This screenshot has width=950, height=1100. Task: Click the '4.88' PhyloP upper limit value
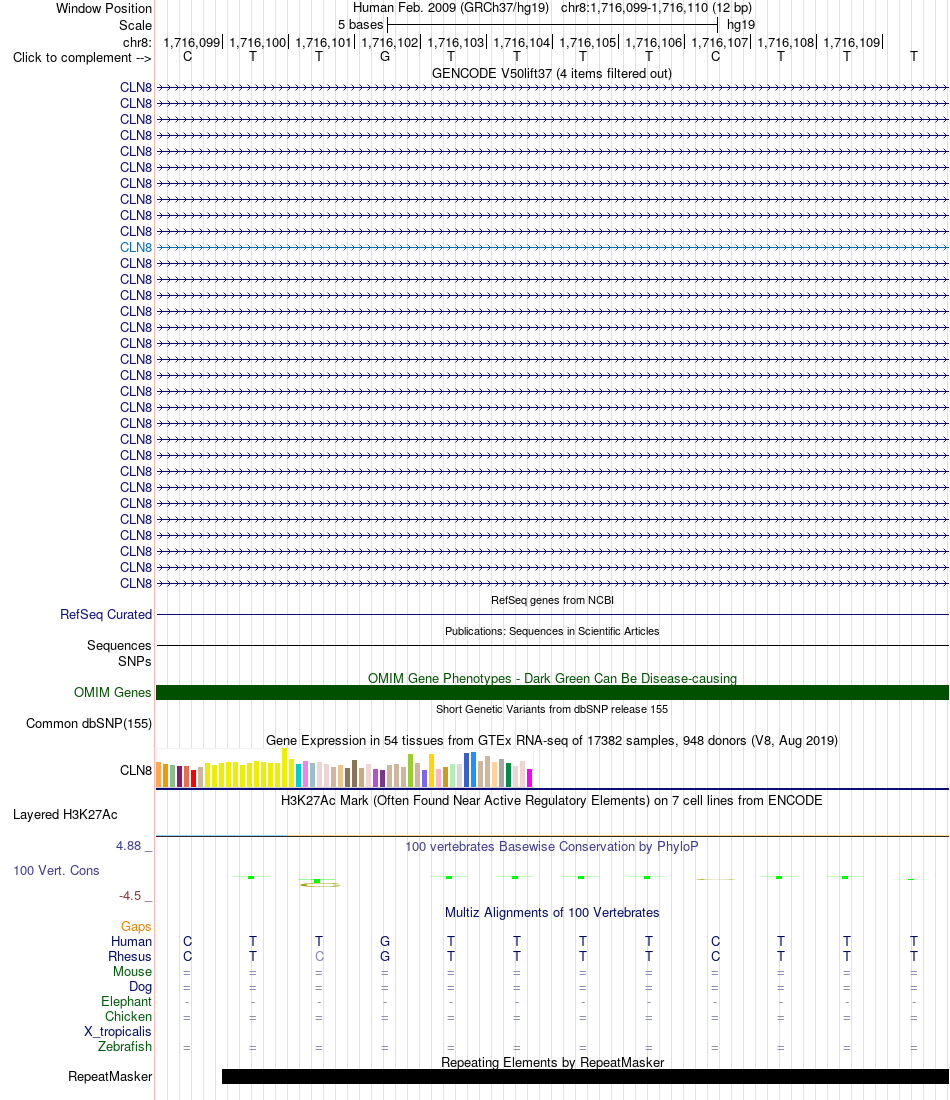[x=128, y=846]
